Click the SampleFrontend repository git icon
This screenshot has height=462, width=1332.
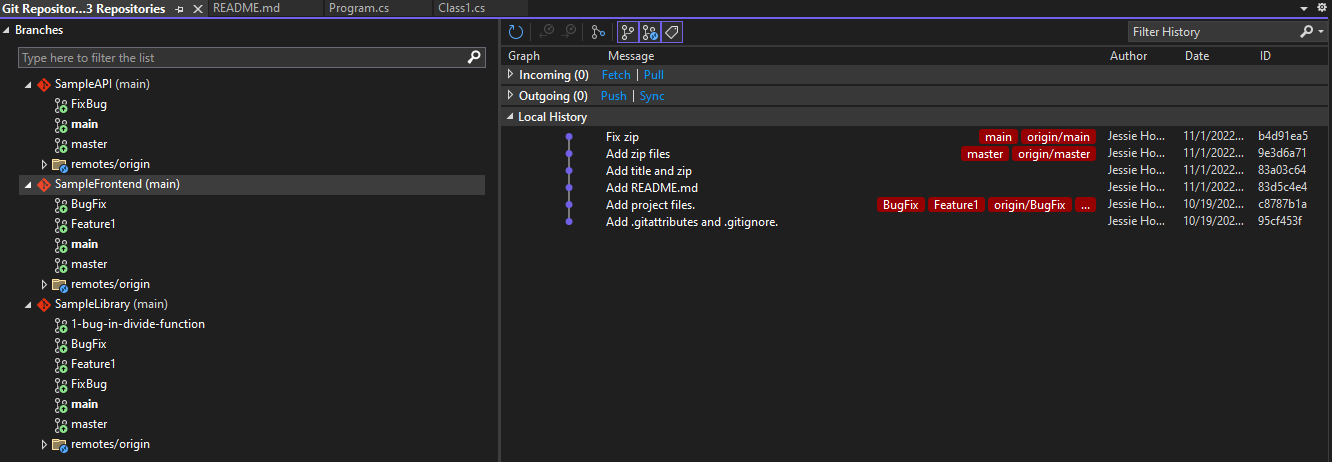click(x=44, y=184)
